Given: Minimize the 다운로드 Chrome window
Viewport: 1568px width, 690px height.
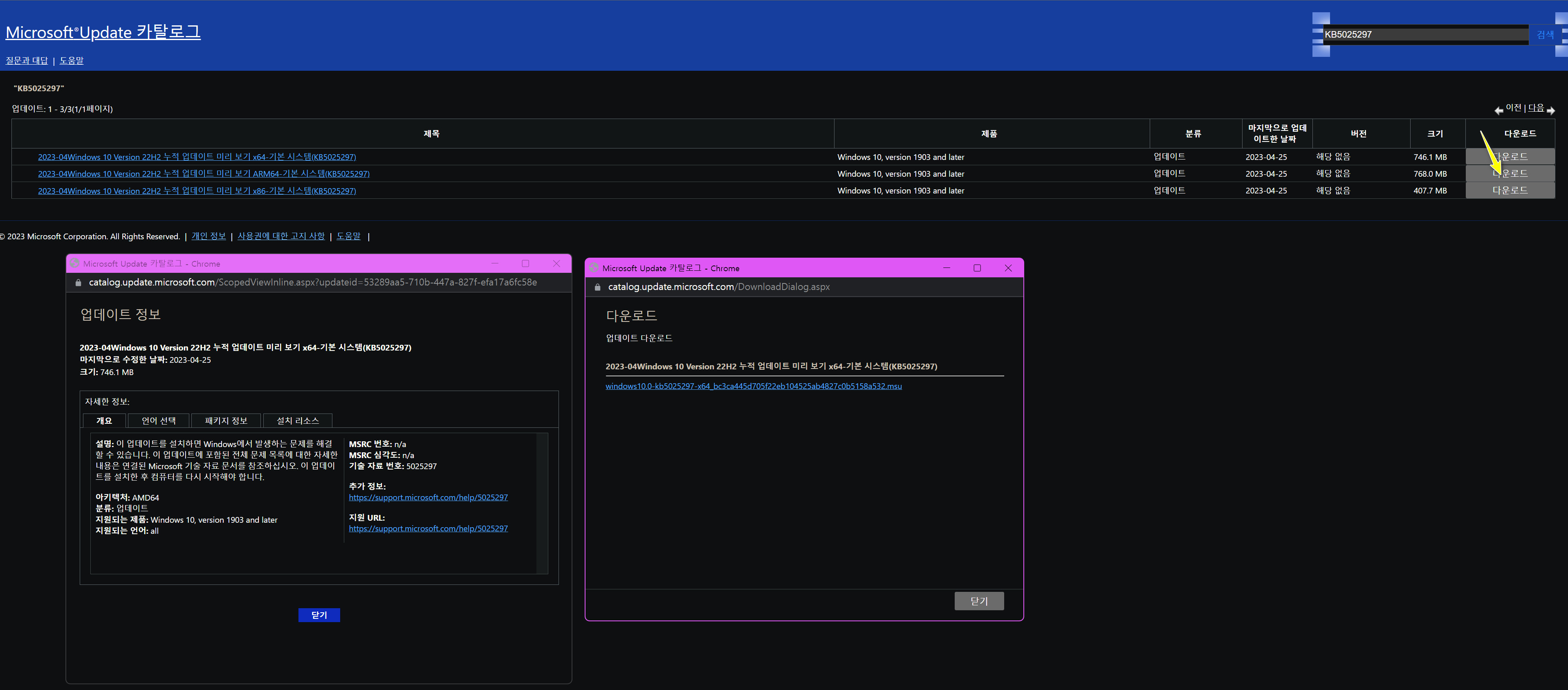Looking at the screenshot, I should pyautogui.click(x=947, y=268).
